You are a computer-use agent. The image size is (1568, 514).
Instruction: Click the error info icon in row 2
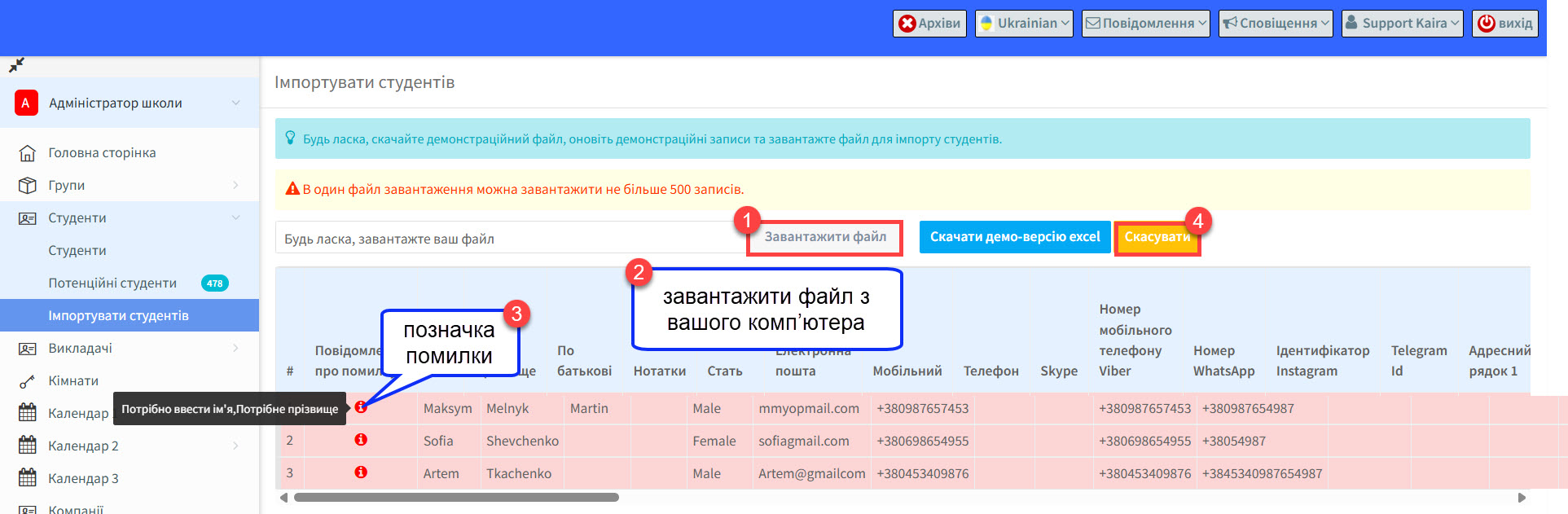point(361,440)
